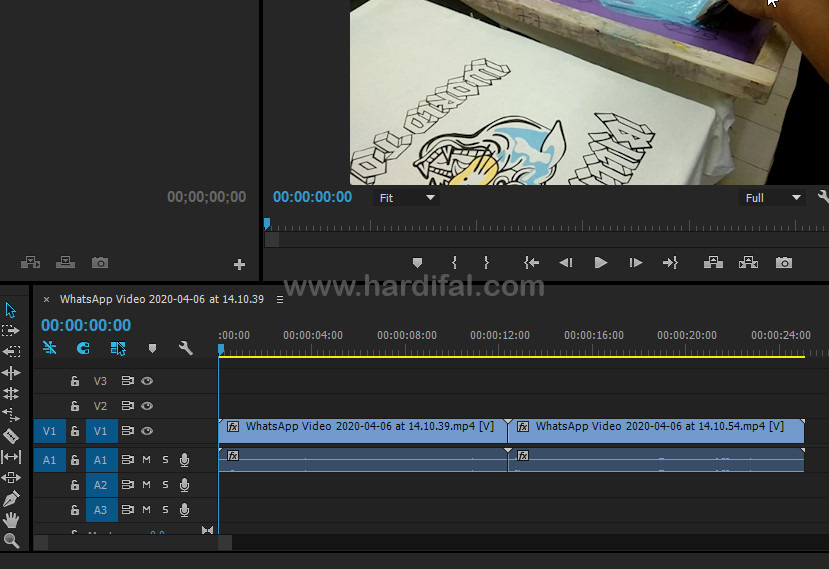This screenshot has width=829, height=569.
Task: Click the Program Monitor timecode field
Action: tap(312, 197)
